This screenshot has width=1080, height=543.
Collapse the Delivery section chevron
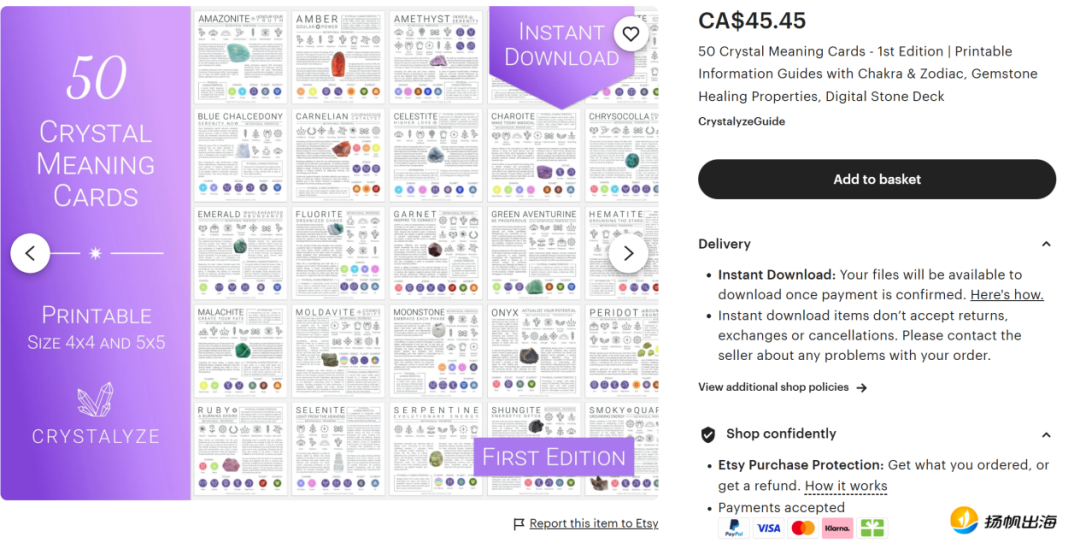tap(1046, 244)
